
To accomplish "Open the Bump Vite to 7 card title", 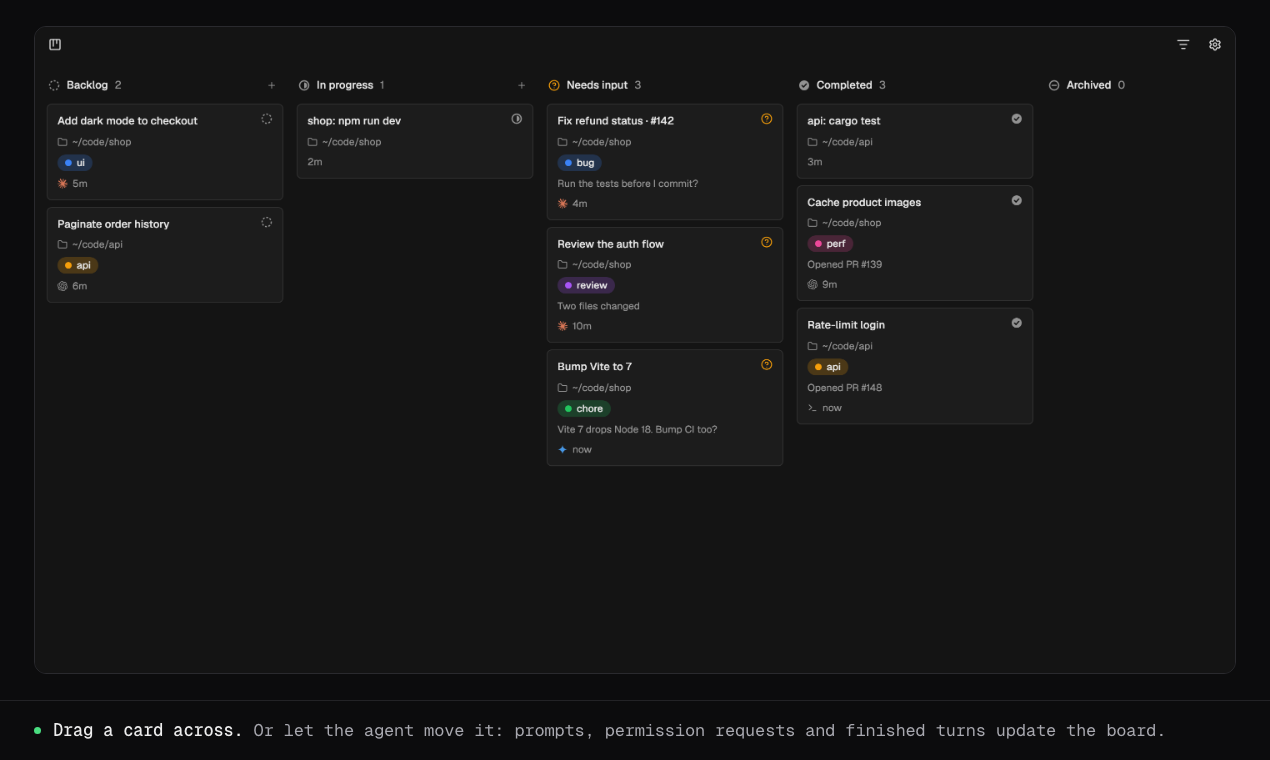I will coord(595,367).
